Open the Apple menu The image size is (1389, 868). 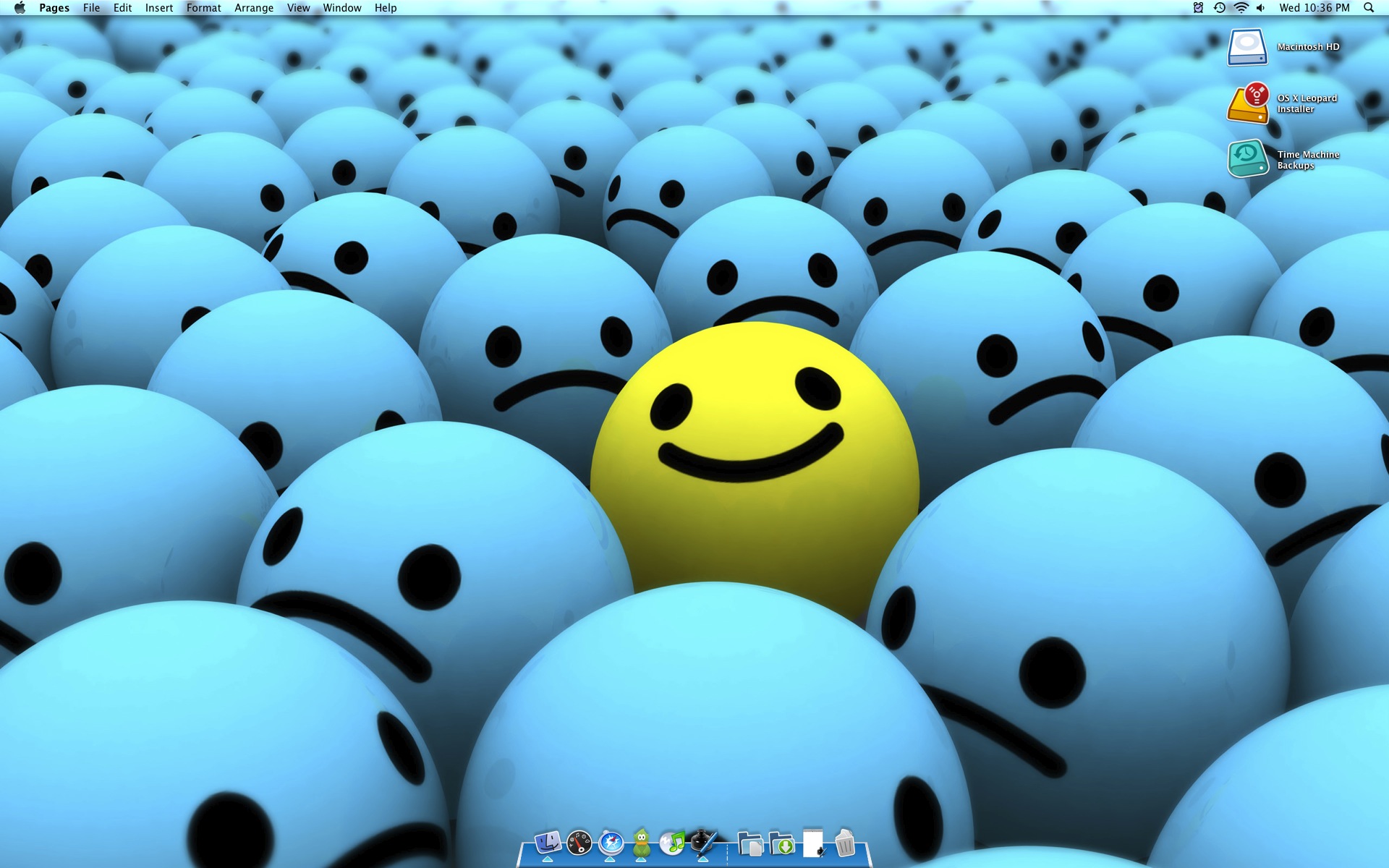click(x=20, y=8)
